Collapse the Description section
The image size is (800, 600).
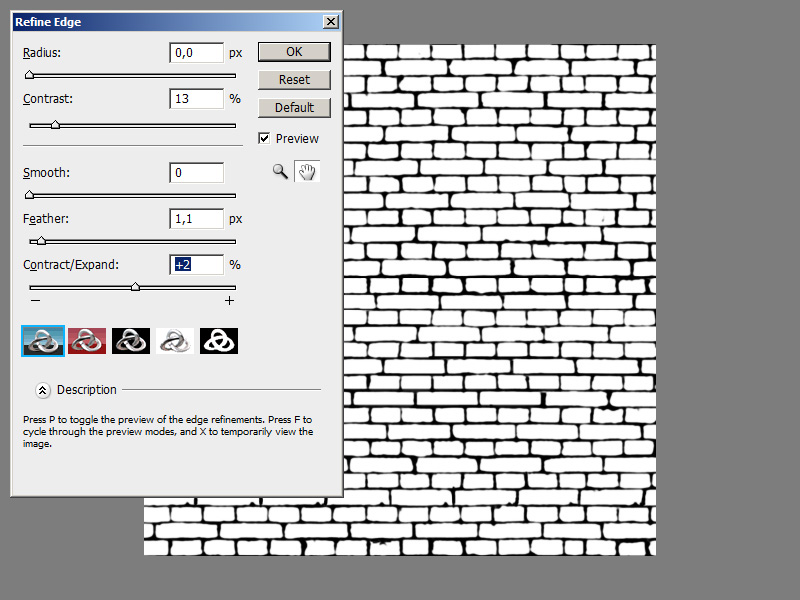42,390
